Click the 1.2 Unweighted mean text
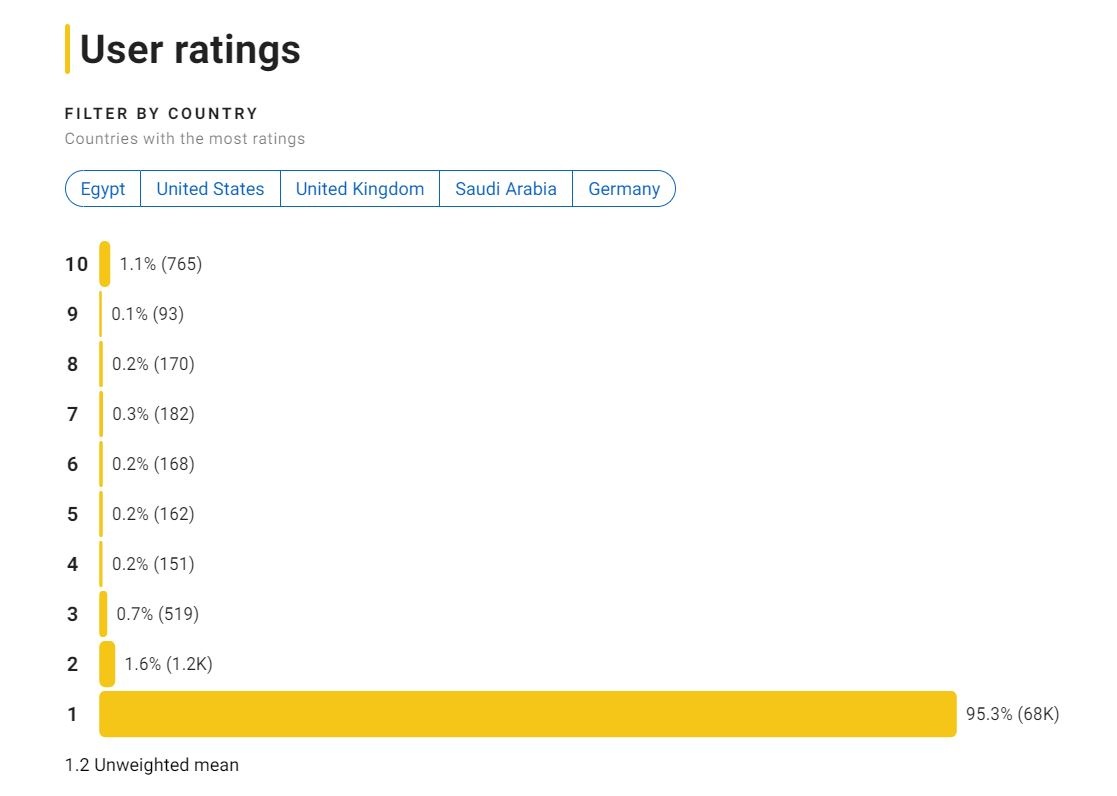1117x796 pixels. click(152, 765)
